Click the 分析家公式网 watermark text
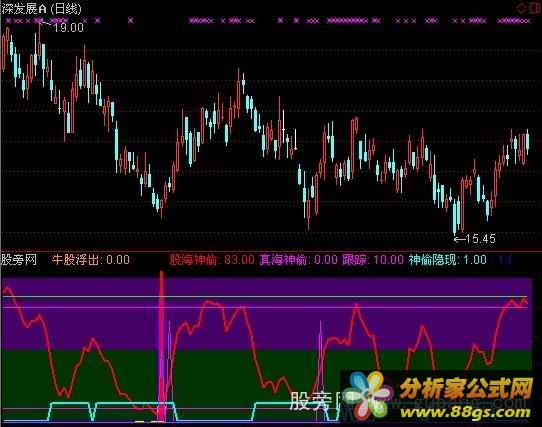Image resolution: width=542 pixels, height=427 pixels. click(466, 388)
